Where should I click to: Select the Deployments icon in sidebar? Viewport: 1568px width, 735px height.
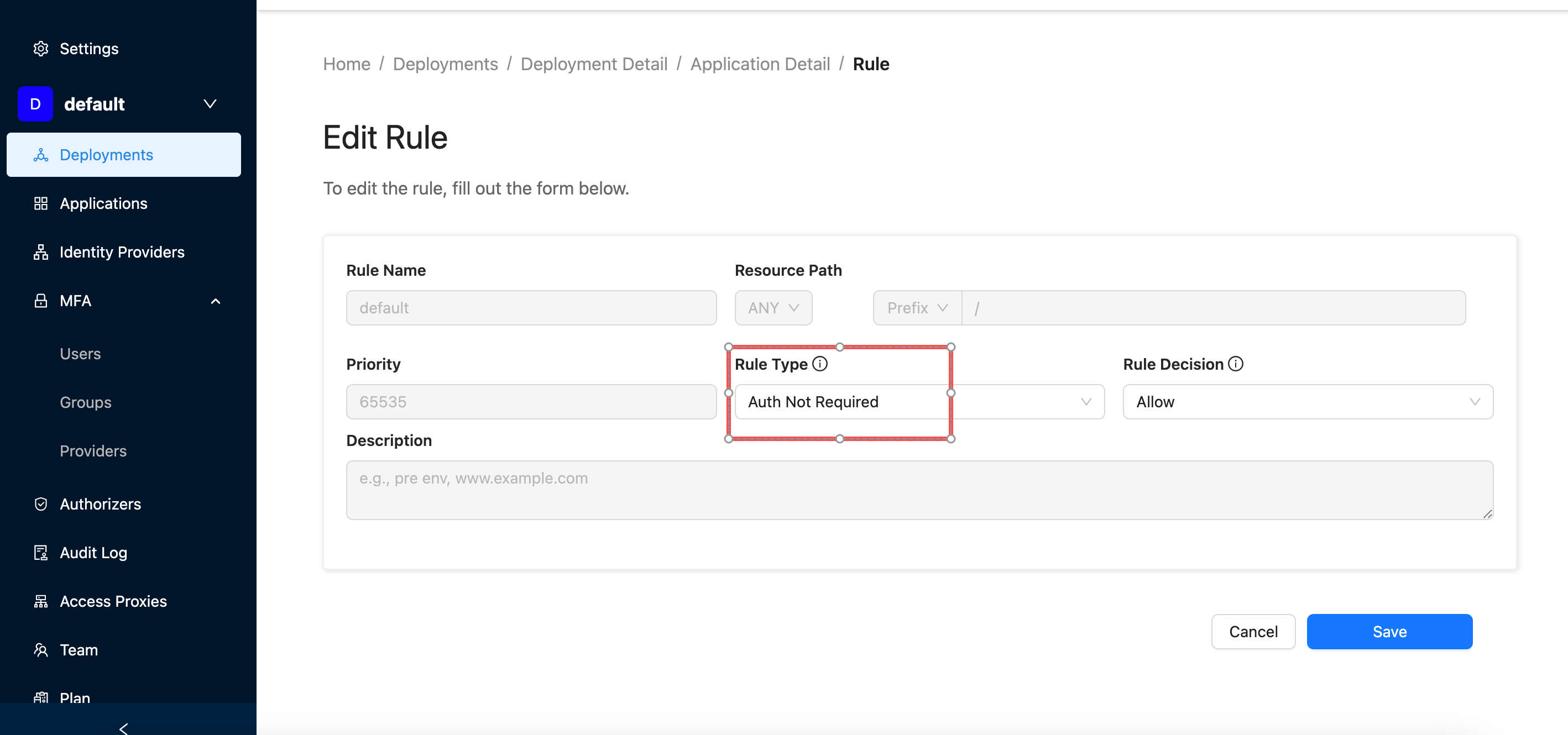(x=41, y=155)
